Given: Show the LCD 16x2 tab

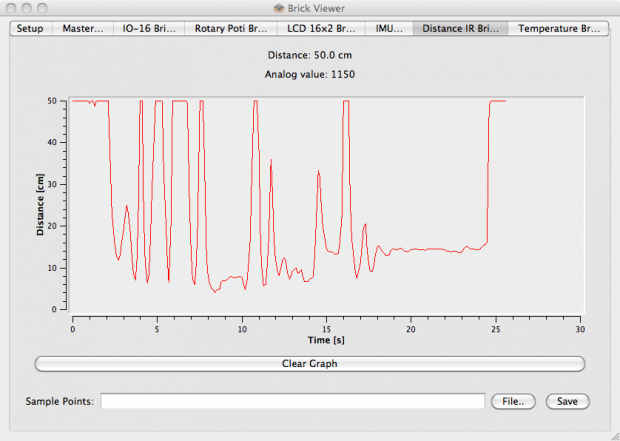Looking at the screenshot, I should [319, 28].
